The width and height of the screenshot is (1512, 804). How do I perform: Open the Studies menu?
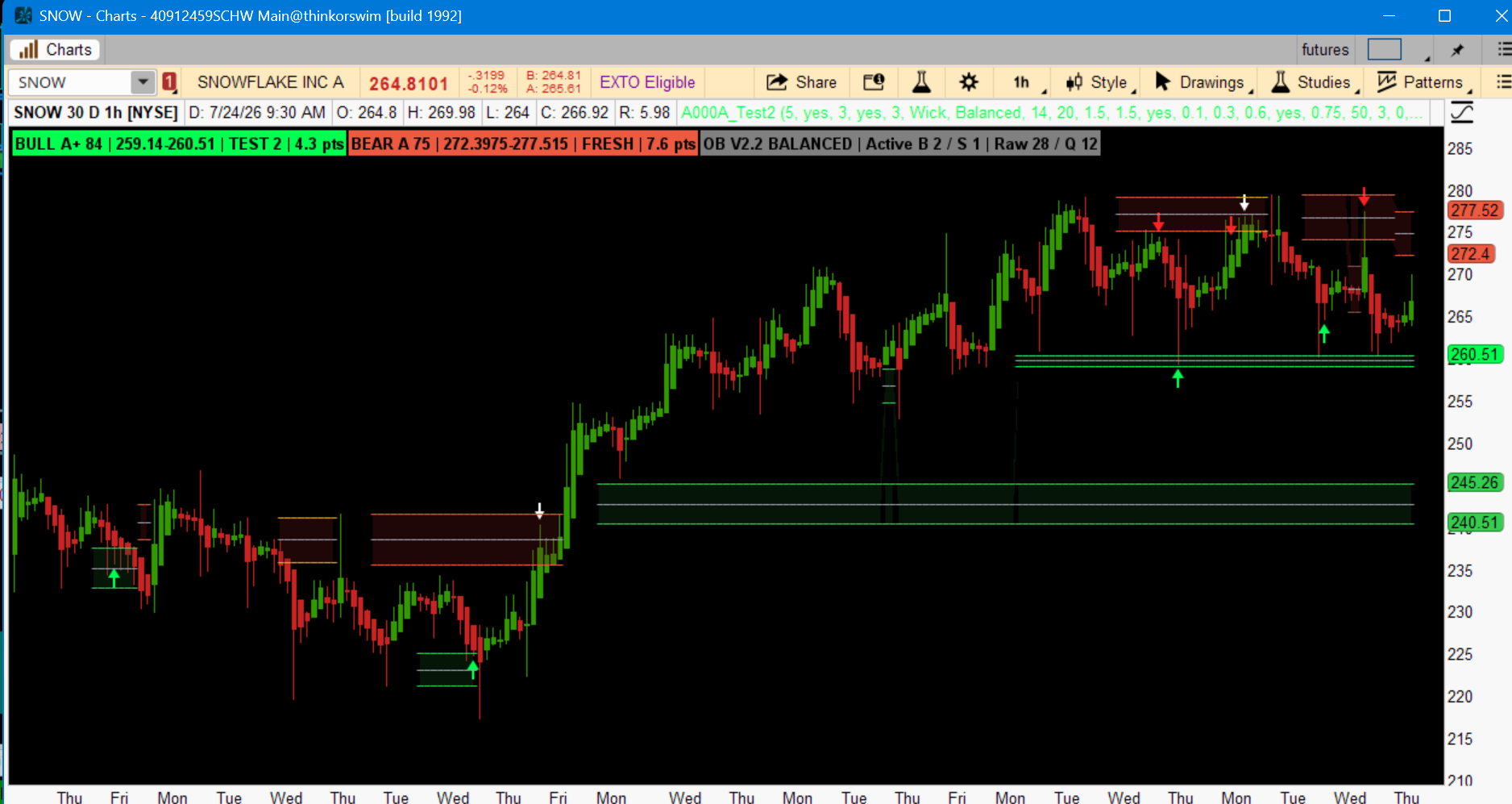(1315, 82)
